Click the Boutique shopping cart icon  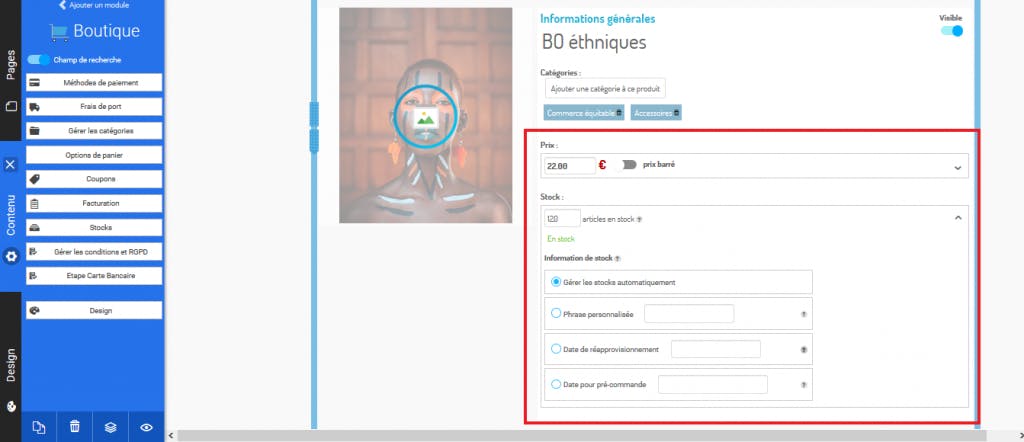click(59, 32)
